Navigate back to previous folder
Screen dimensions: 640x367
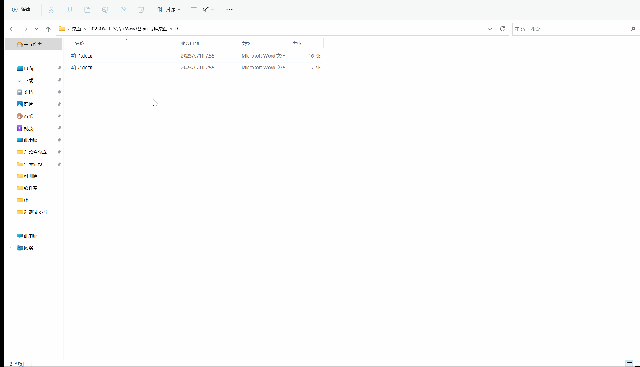click(11, 29)
